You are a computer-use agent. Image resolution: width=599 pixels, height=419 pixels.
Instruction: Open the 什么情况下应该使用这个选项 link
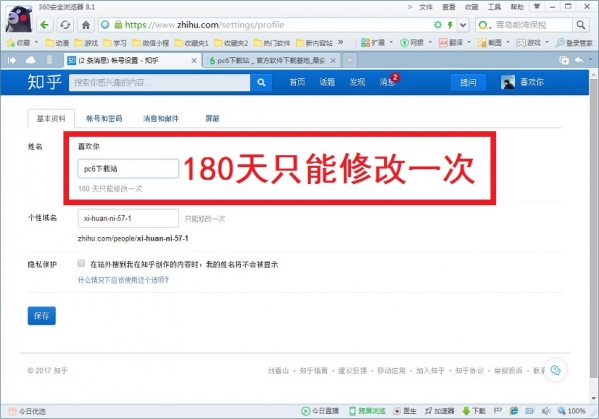pyautogui.click(x=123, y=280)
